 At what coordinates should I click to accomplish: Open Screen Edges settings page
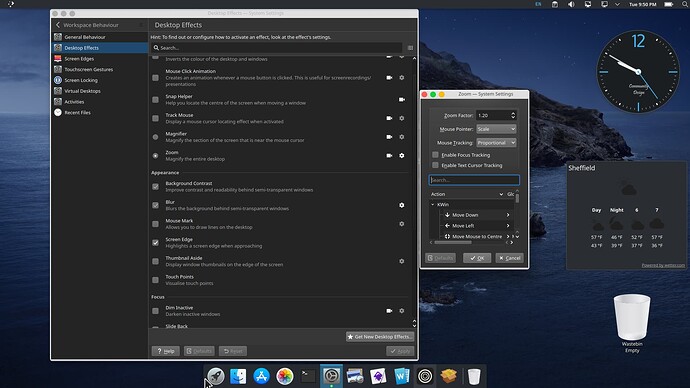point(100,59)
